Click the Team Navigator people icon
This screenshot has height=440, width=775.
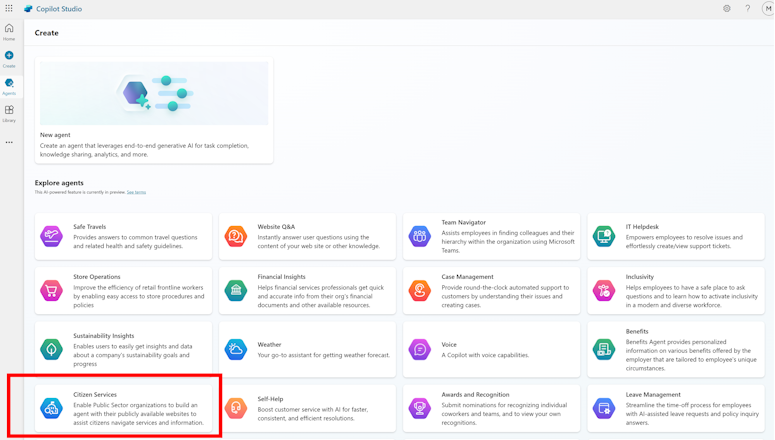(x=420, y=236)
